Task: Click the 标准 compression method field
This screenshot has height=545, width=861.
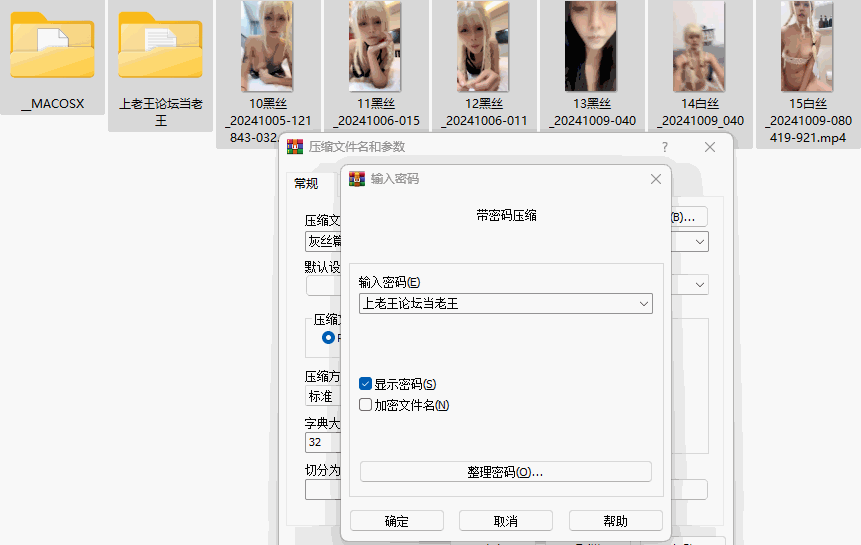Action: (323, 396)
